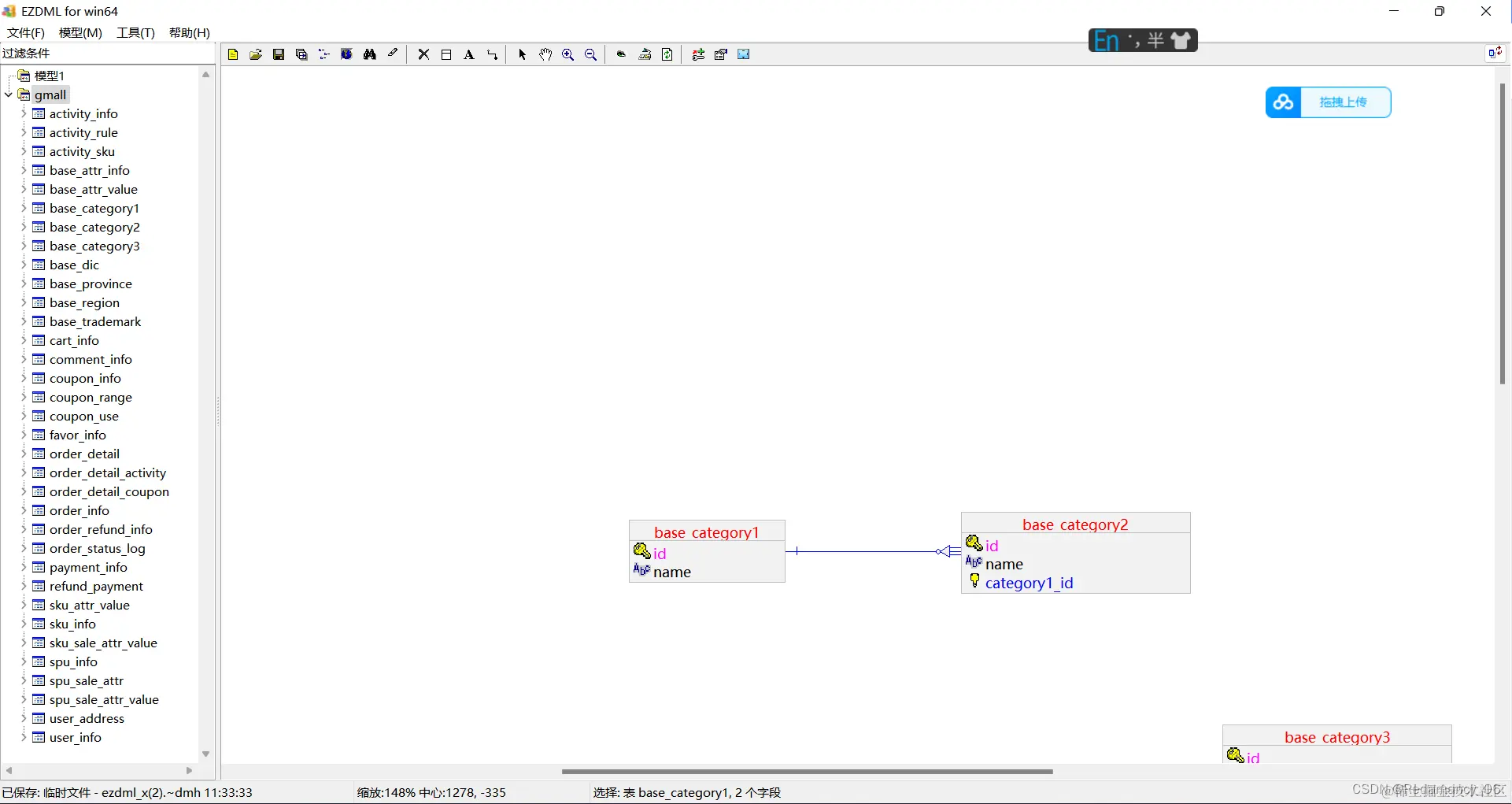
Task: Open the 文件(F) menu
Action: pyautogui.click(x=26, y=32)
